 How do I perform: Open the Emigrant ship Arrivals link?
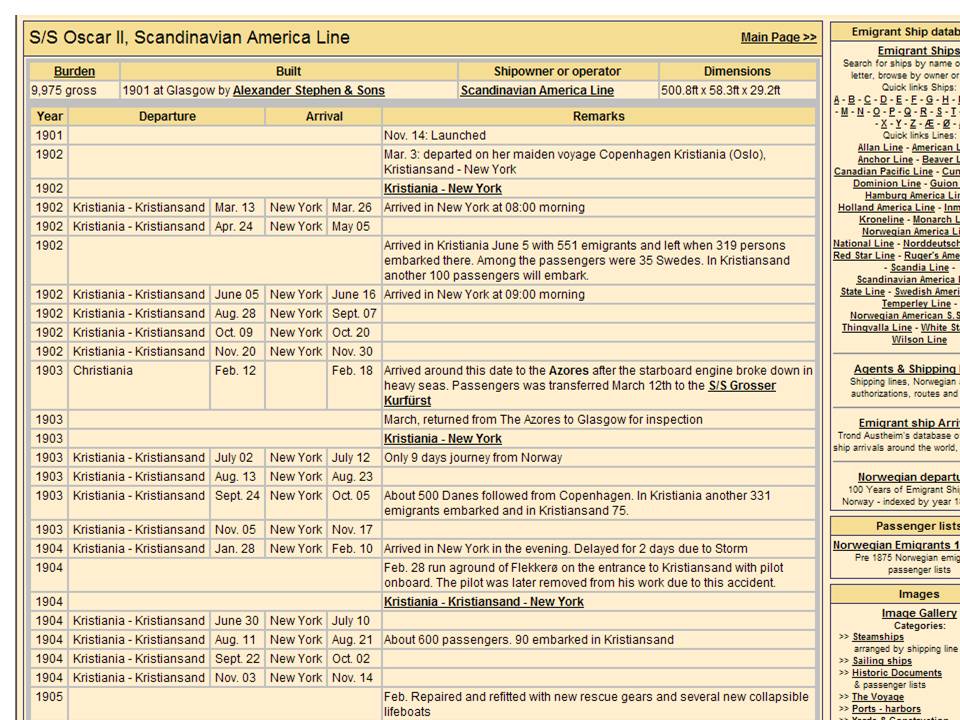click(909, 423)
